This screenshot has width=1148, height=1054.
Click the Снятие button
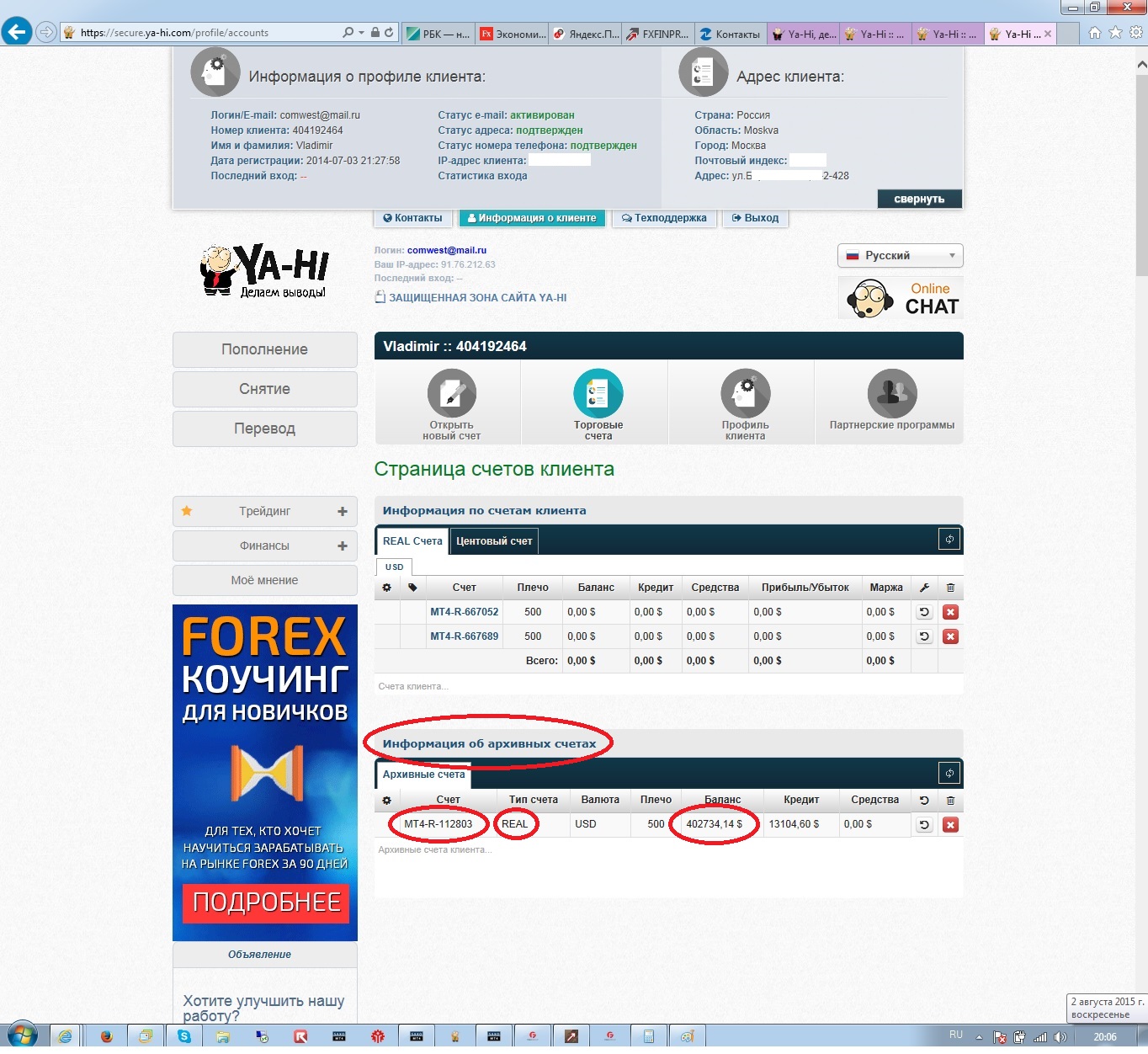pos(265,389)
